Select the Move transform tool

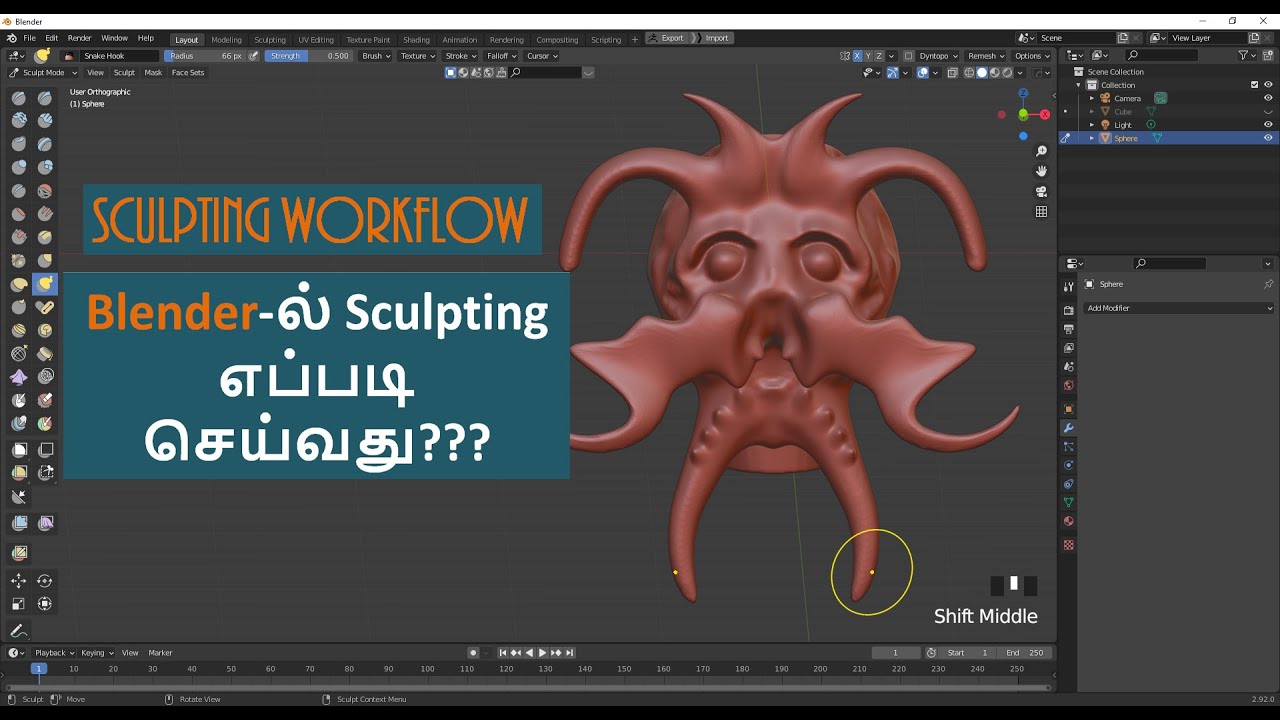[19, 581]
